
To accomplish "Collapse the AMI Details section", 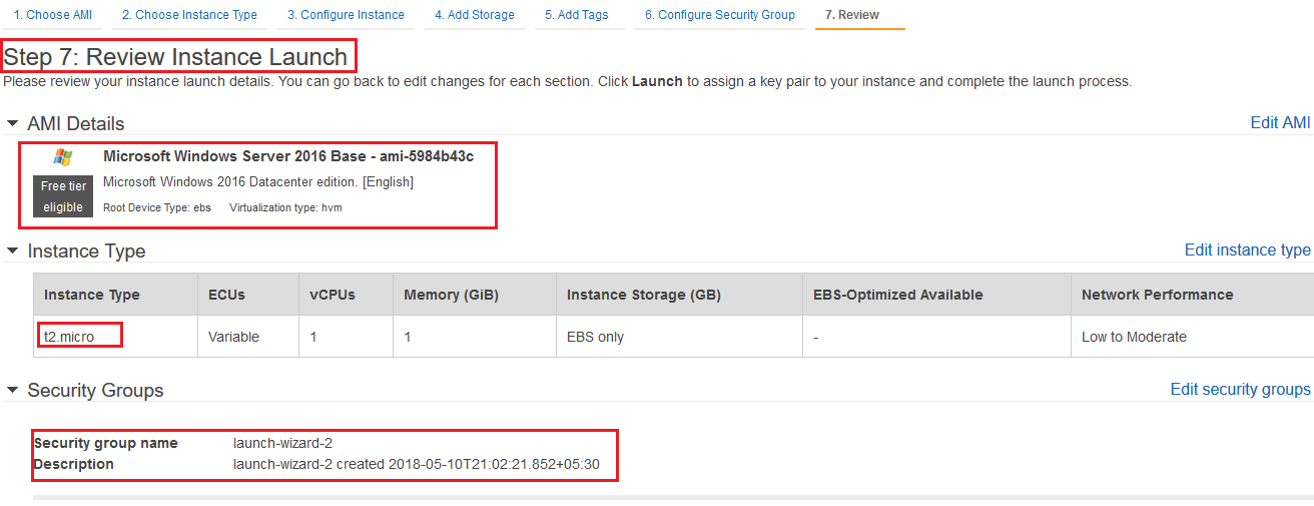I will click(12, 124).
